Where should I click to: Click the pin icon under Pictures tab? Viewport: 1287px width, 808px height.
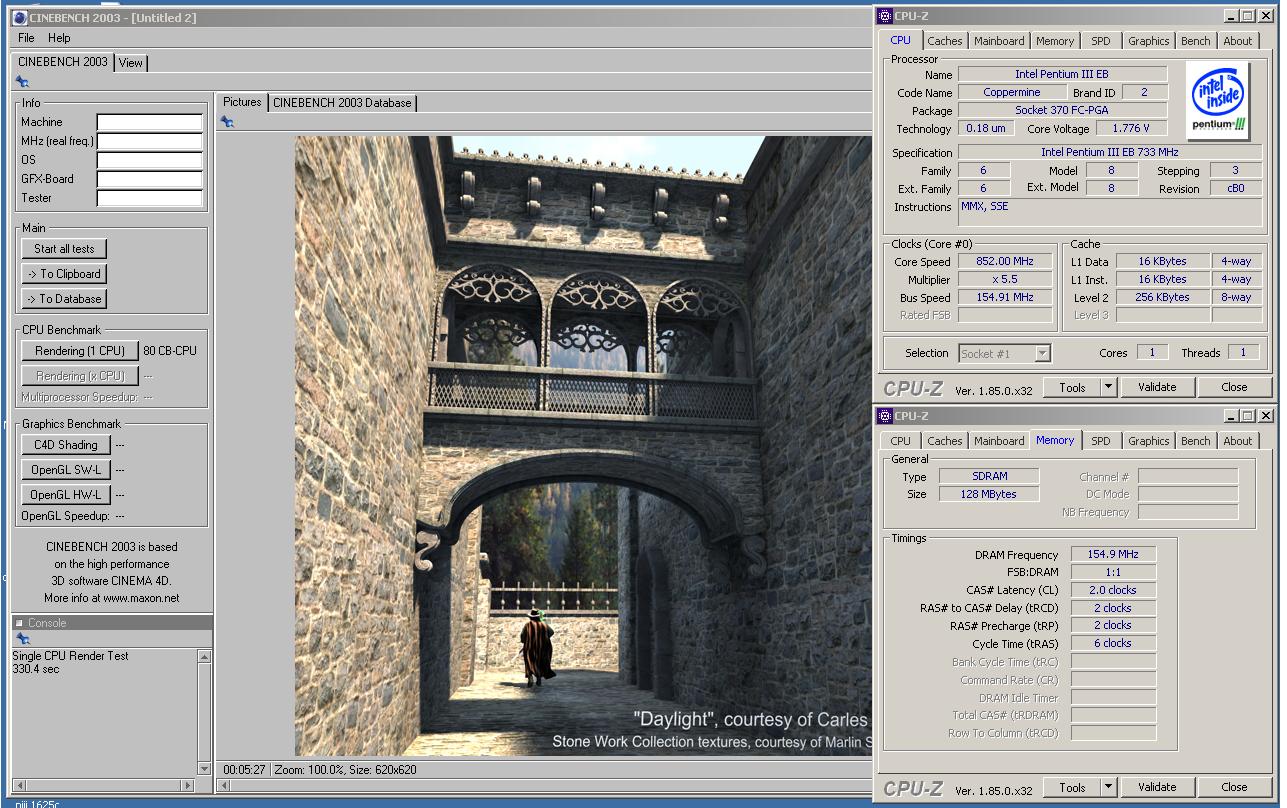click(x=227, y=122)
